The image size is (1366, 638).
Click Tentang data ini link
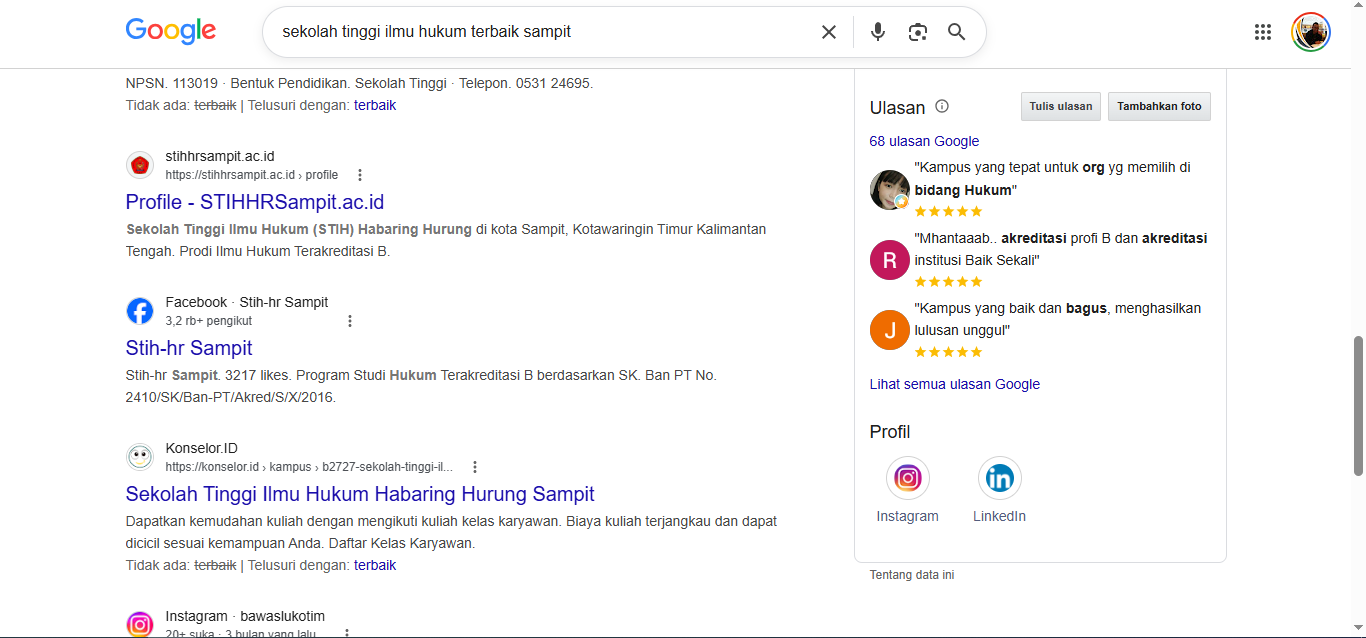click(x=912, y=575)
